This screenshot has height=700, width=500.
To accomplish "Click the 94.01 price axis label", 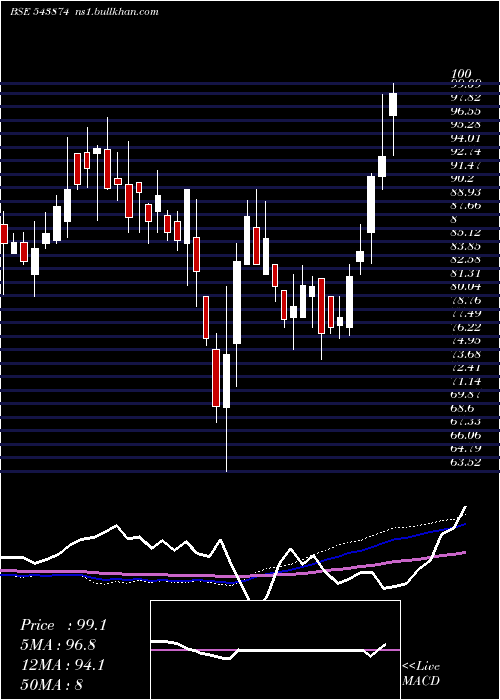I will pos(465,138).
